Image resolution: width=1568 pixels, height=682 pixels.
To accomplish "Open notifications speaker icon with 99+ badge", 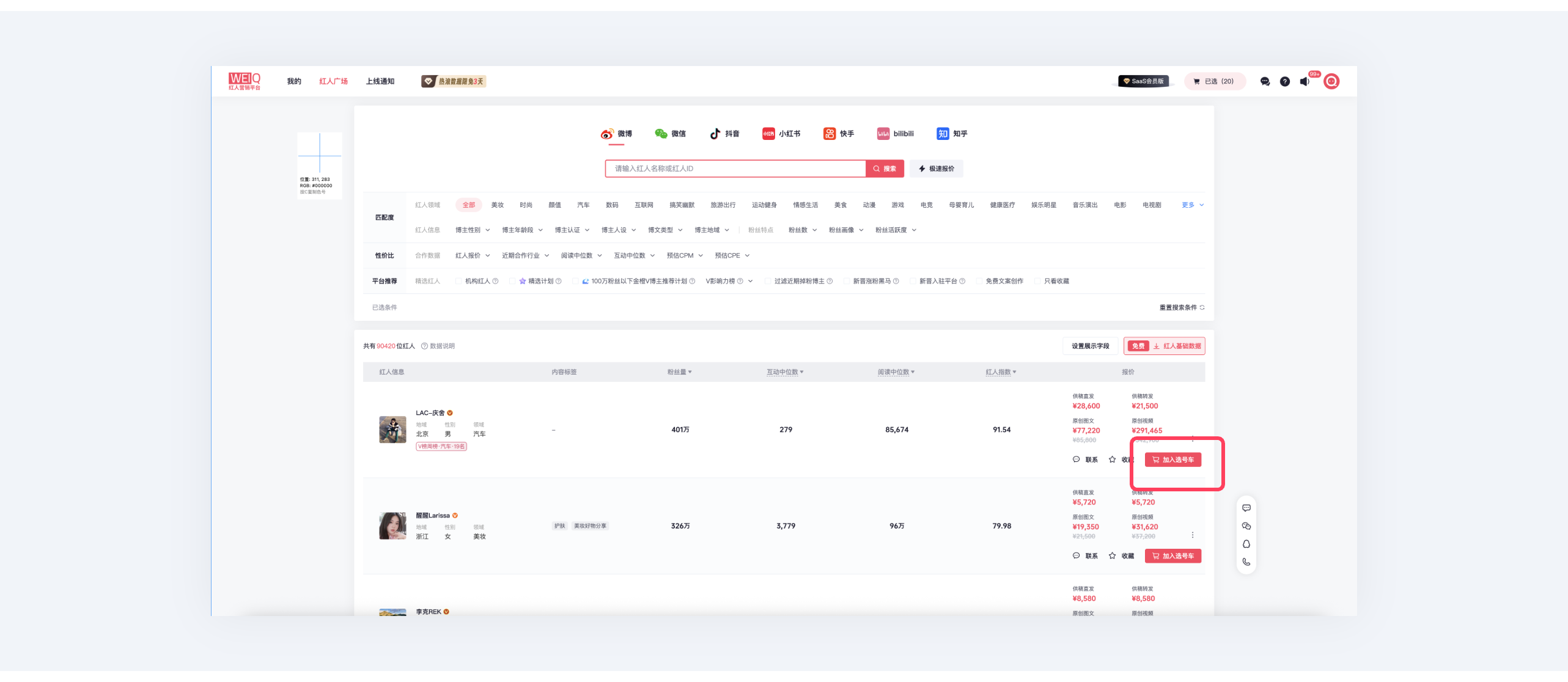I will [x=1305, y=81].
